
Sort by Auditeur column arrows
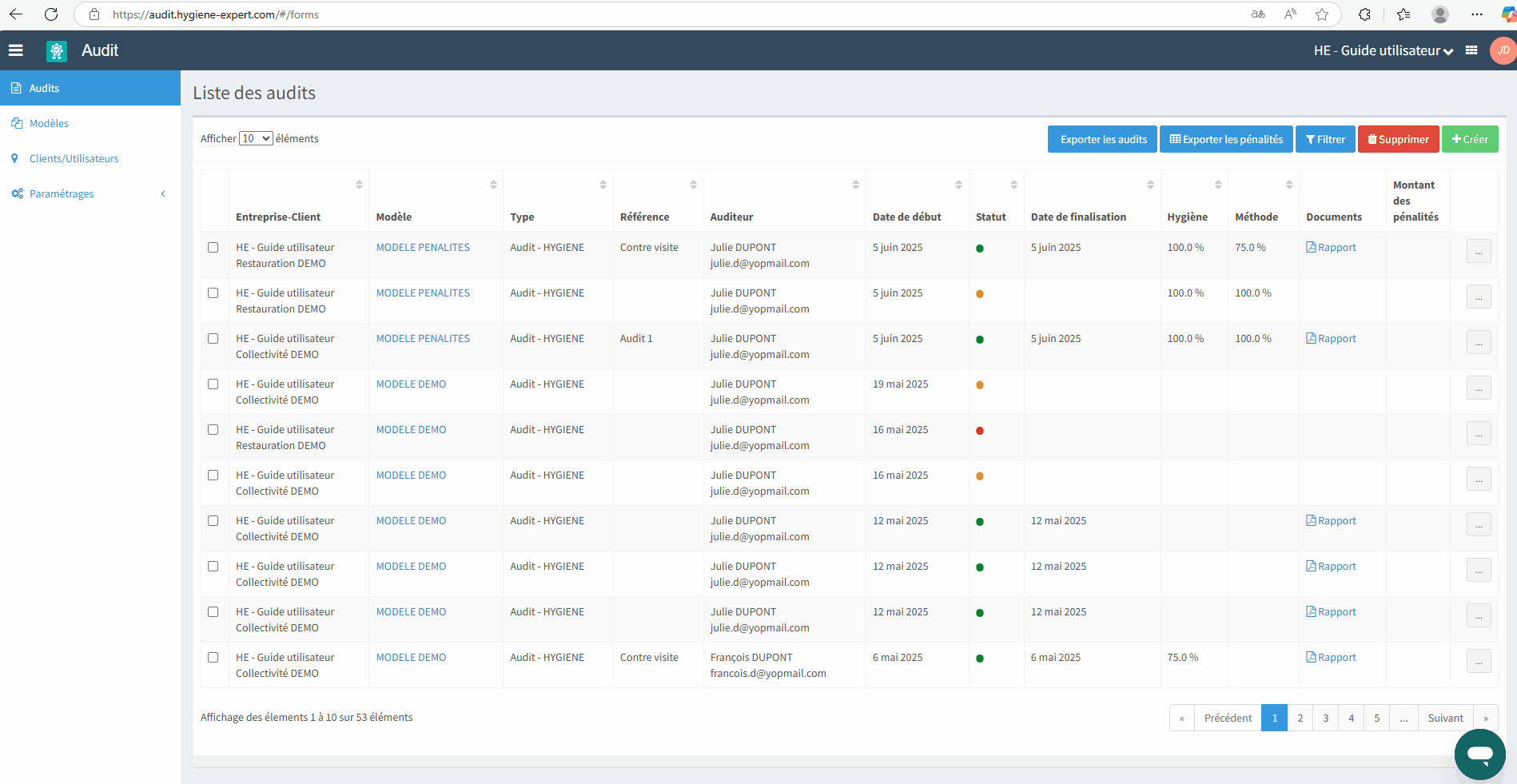[855, 185]
